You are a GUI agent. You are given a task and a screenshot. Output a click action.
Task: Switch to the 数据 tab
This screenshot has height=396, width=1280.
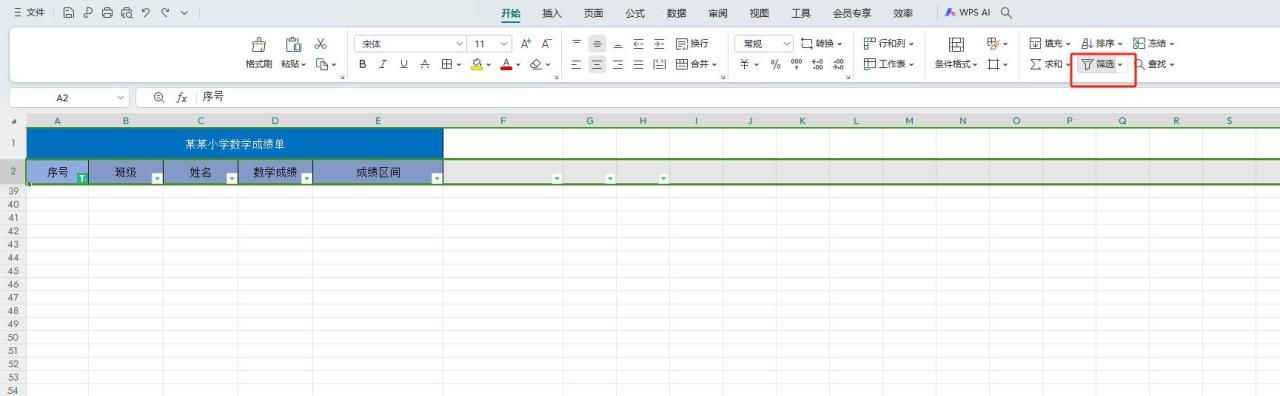click(676, 13)
